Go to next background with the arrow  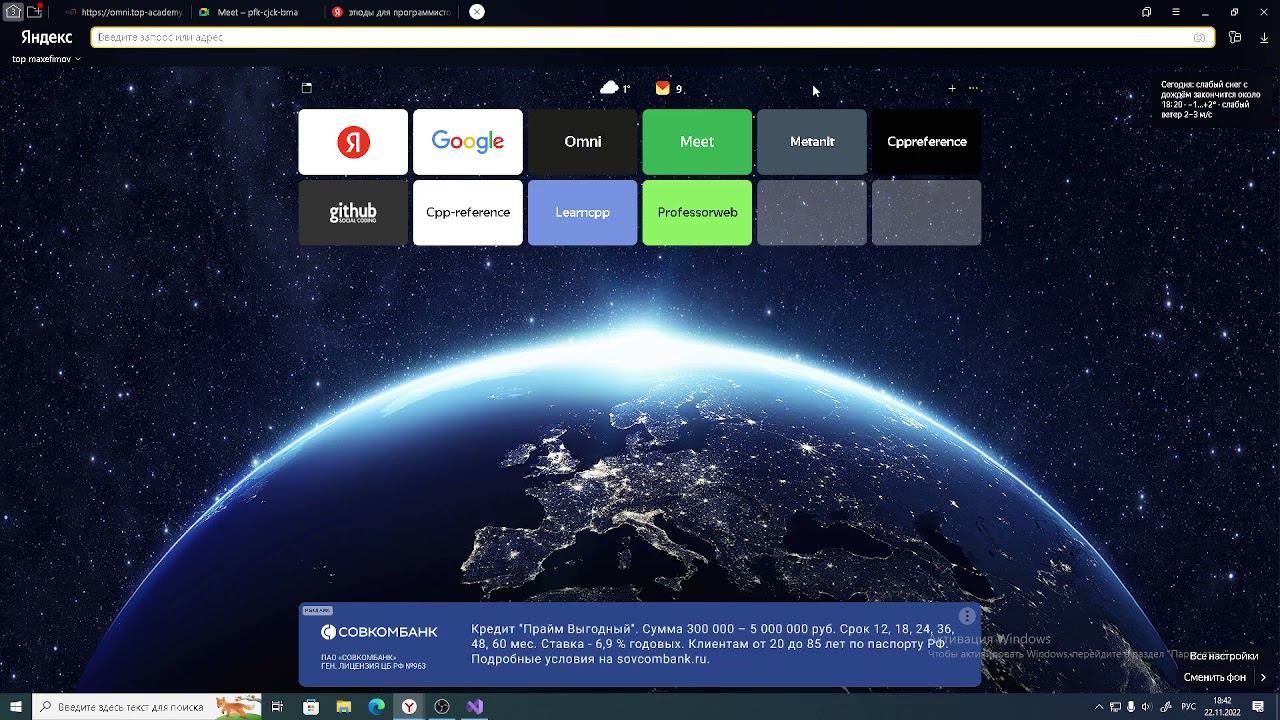[1263, 677]
